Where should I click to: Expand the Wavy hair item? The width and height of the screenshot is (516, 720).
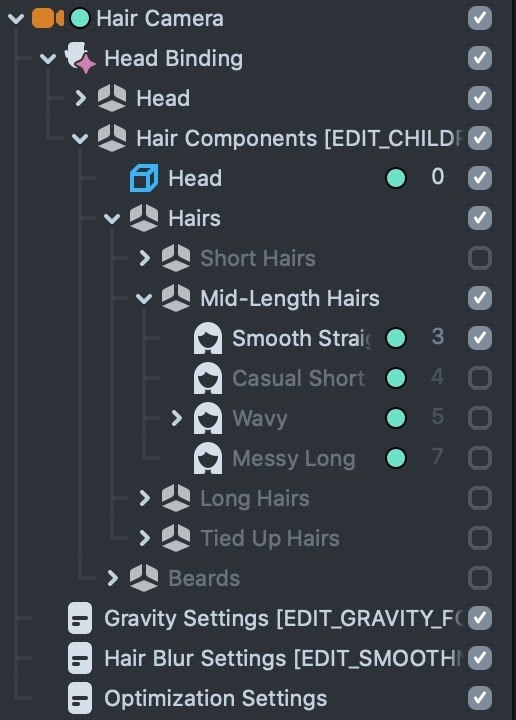tap(176, 418)
